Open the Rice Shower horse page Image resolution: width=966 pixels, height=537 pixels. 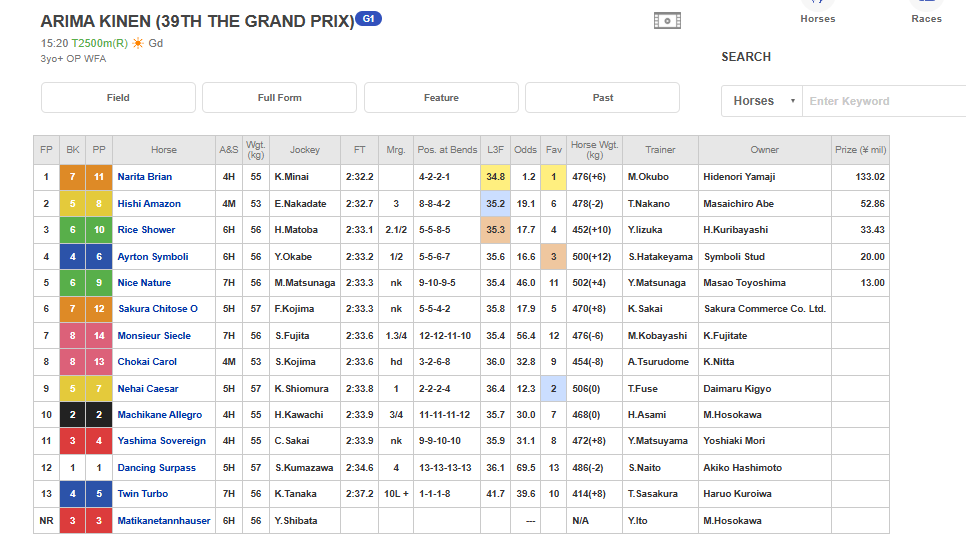(147, 230)
